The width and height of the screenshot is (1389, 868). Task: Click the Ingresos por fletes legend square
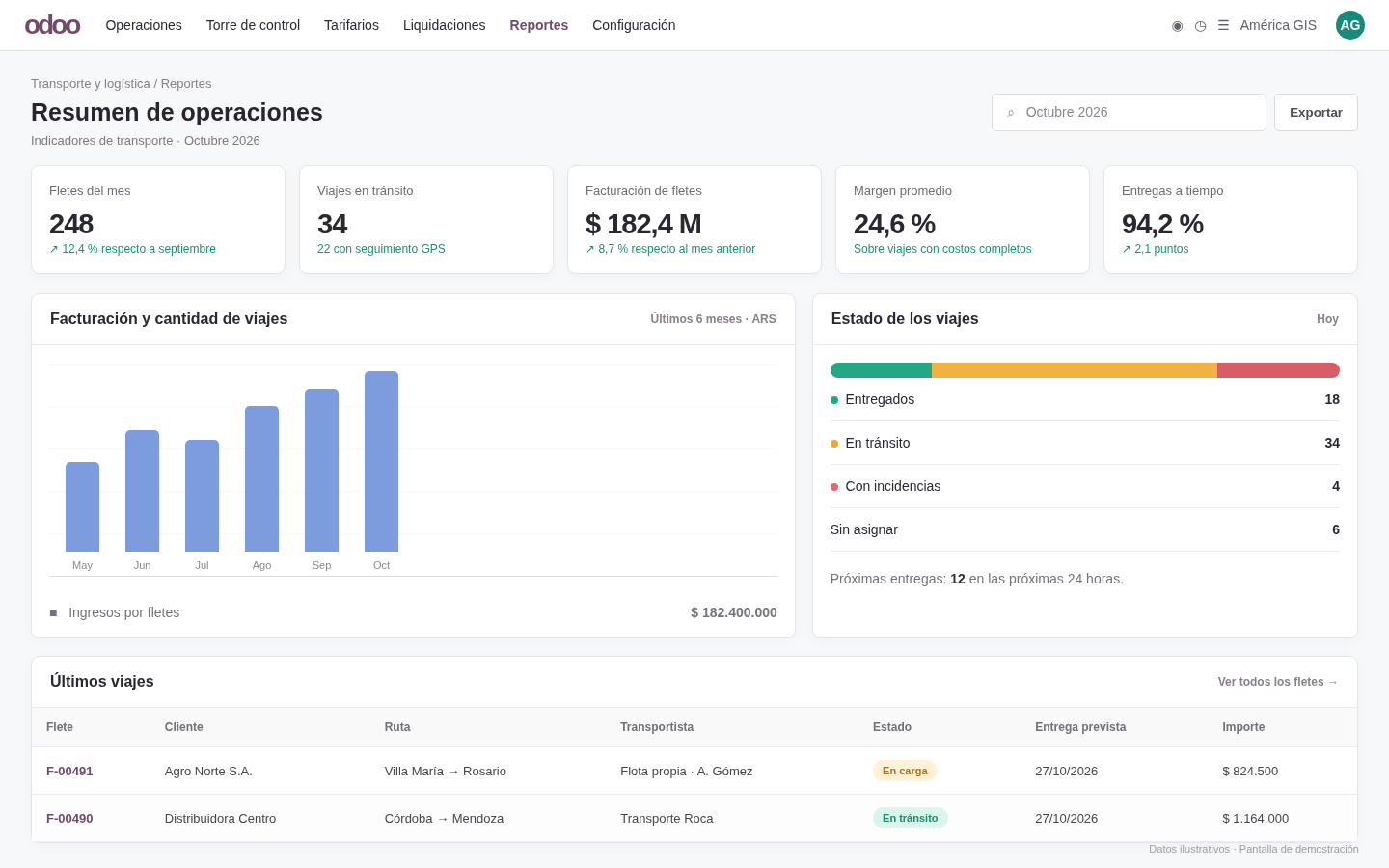point(53,612)
